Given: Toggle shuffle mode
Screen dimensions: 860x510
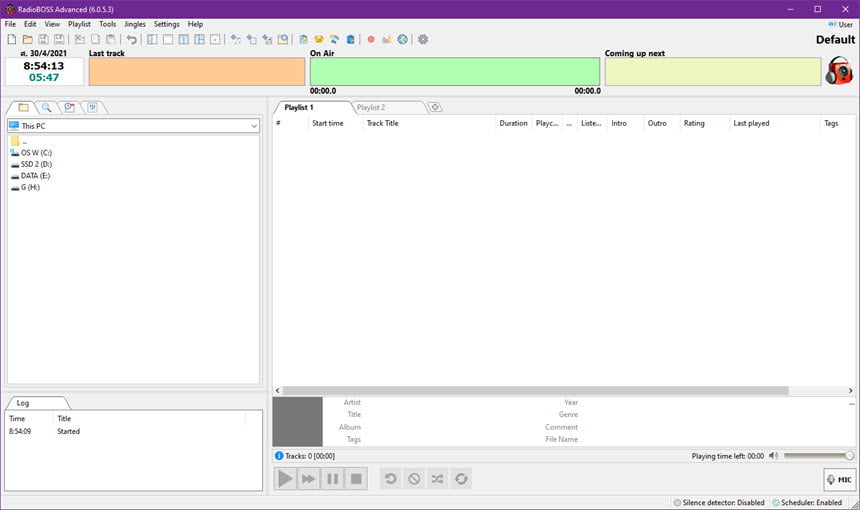Looking at the screenshot, I should coord(437,479).
